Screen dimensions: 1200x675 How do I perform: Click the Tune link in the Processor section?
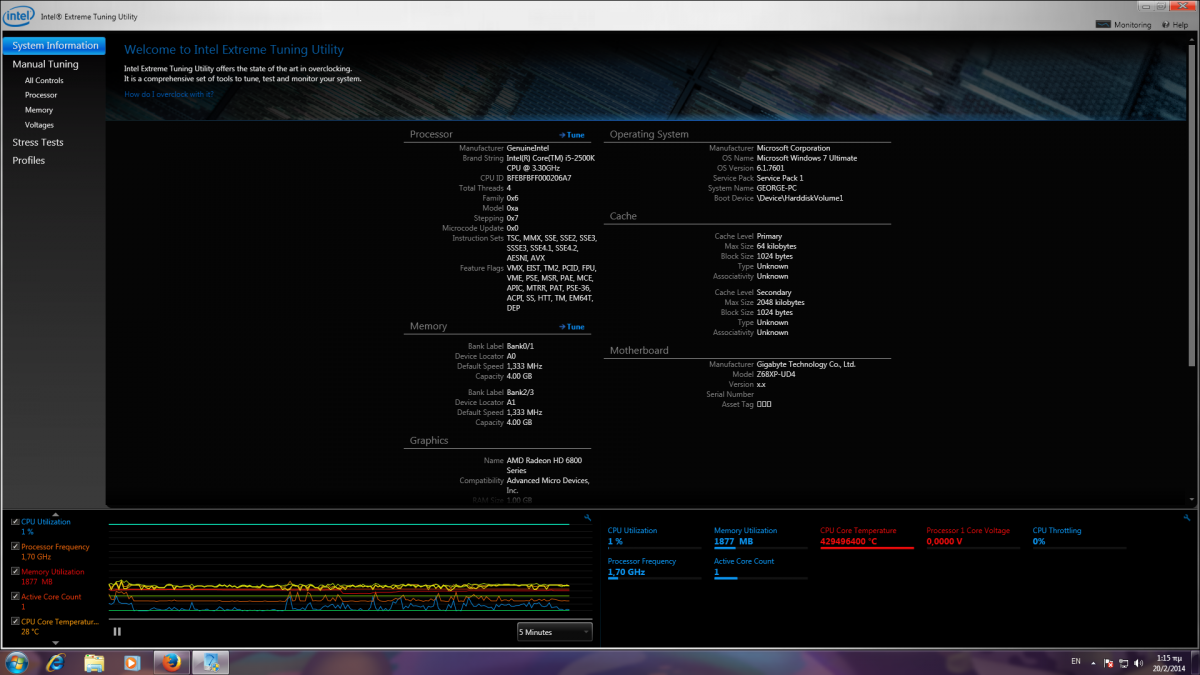click(572, 135)
